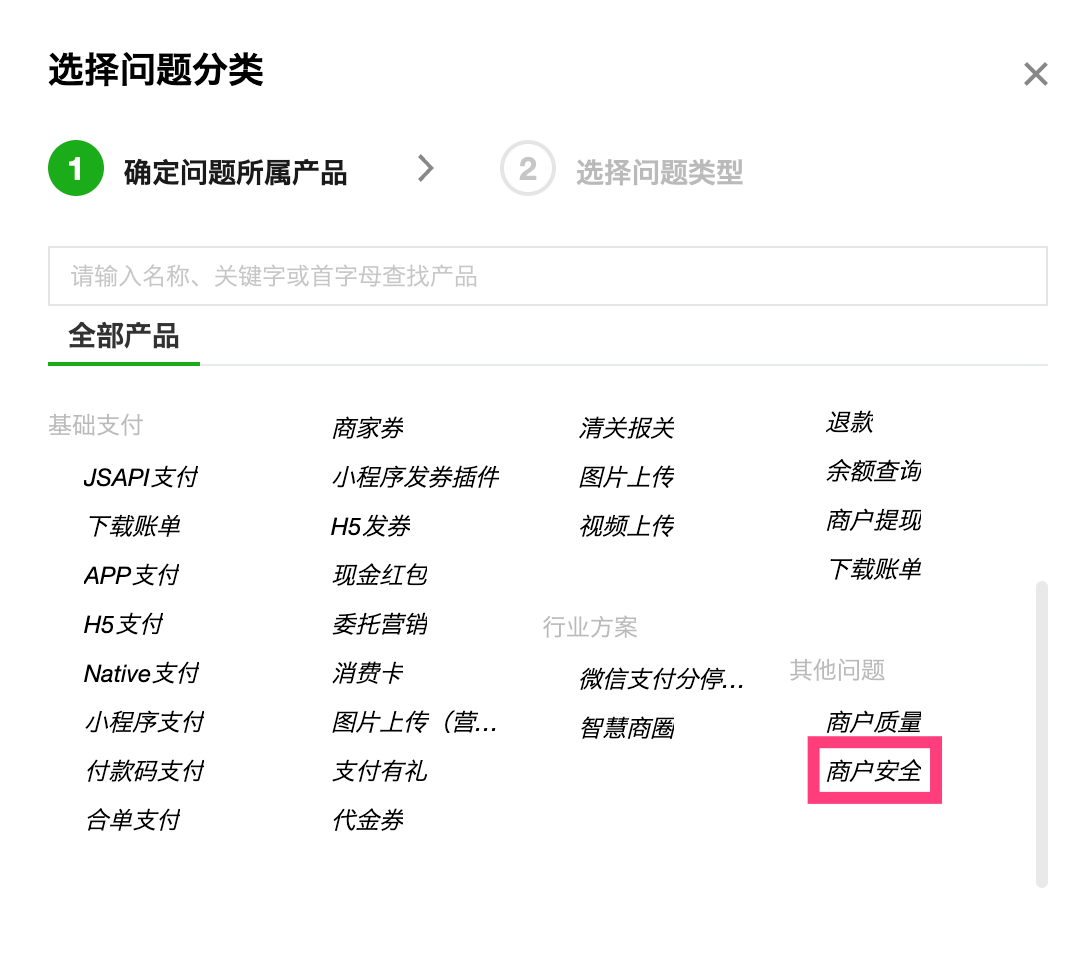Pick 小程序发券插件 product

click(x=415, y=477)
